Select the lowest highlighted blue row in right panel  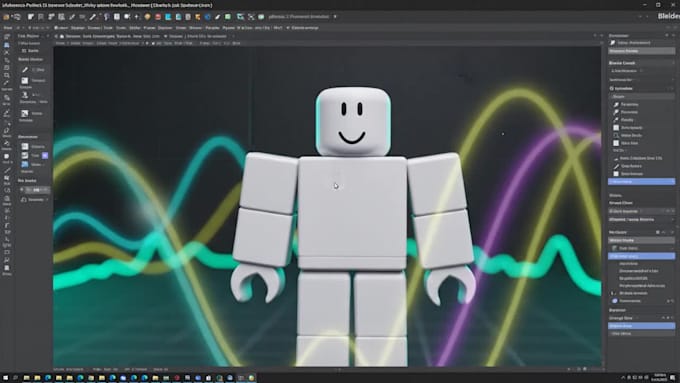tap(641, 326)
